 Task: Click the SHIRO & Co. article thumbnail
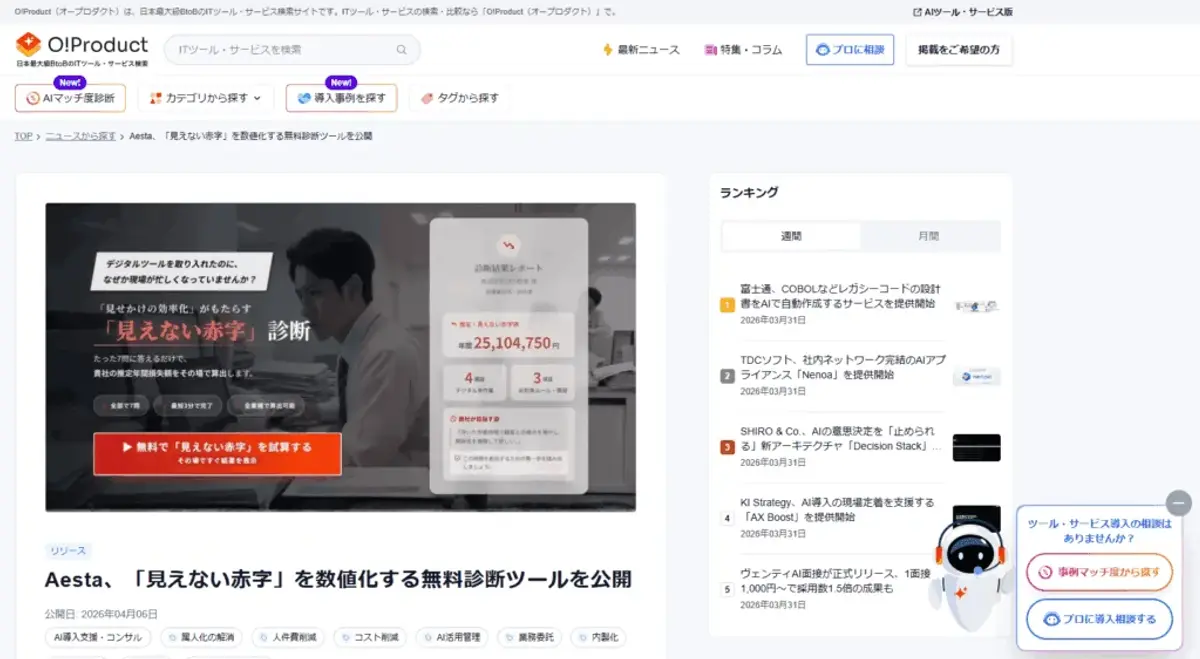click(976, 448)
